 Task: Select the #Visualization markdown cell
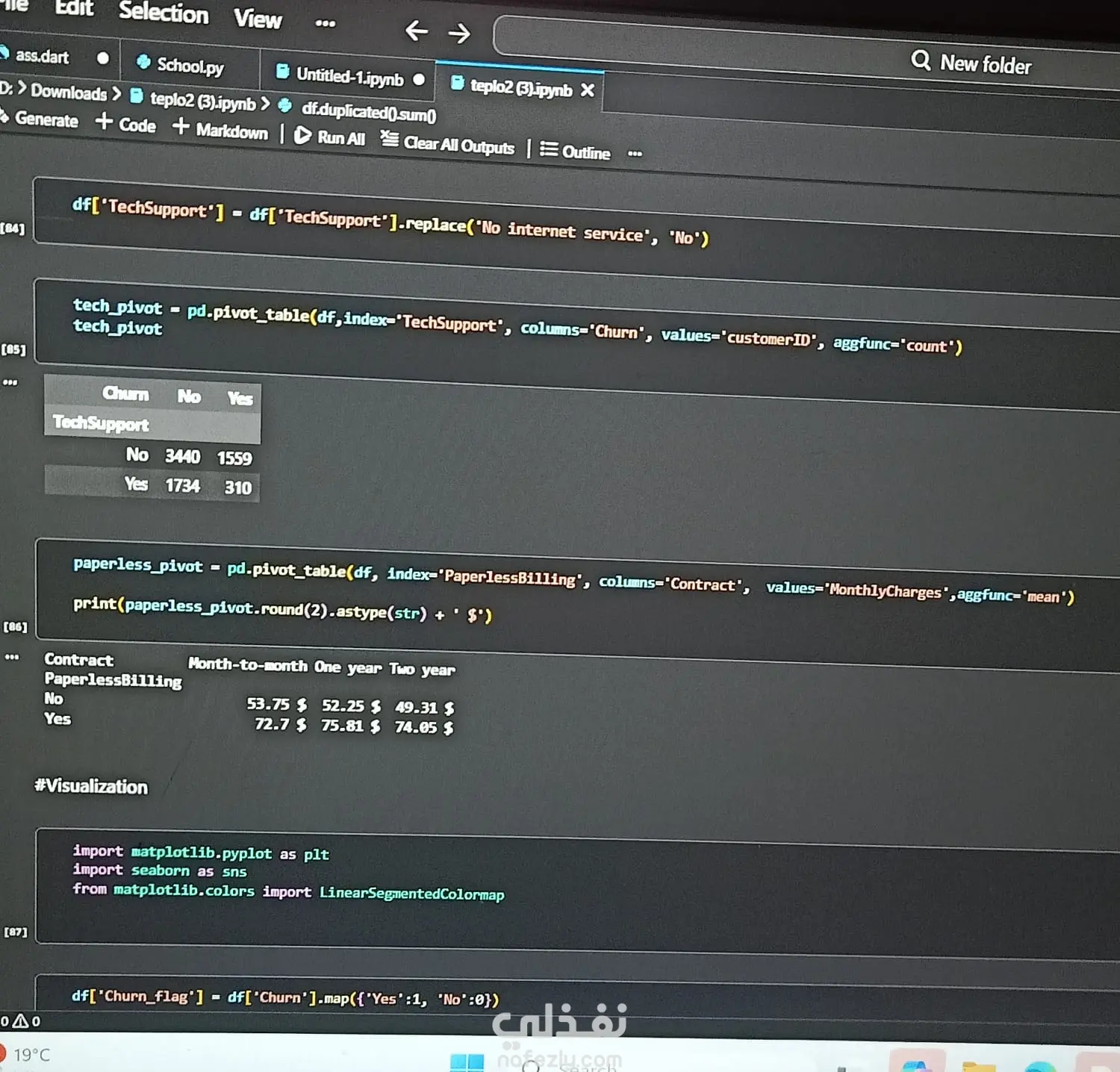tap(91, 786)
